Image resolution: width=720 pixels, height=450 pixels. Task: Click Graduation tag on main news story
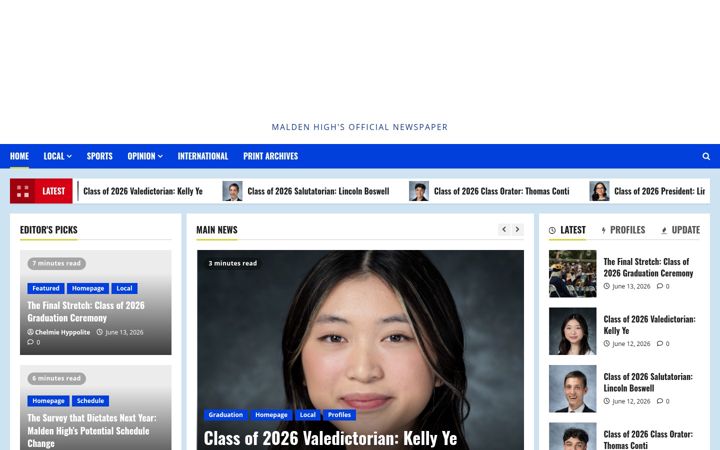click(x=225, y=415)
